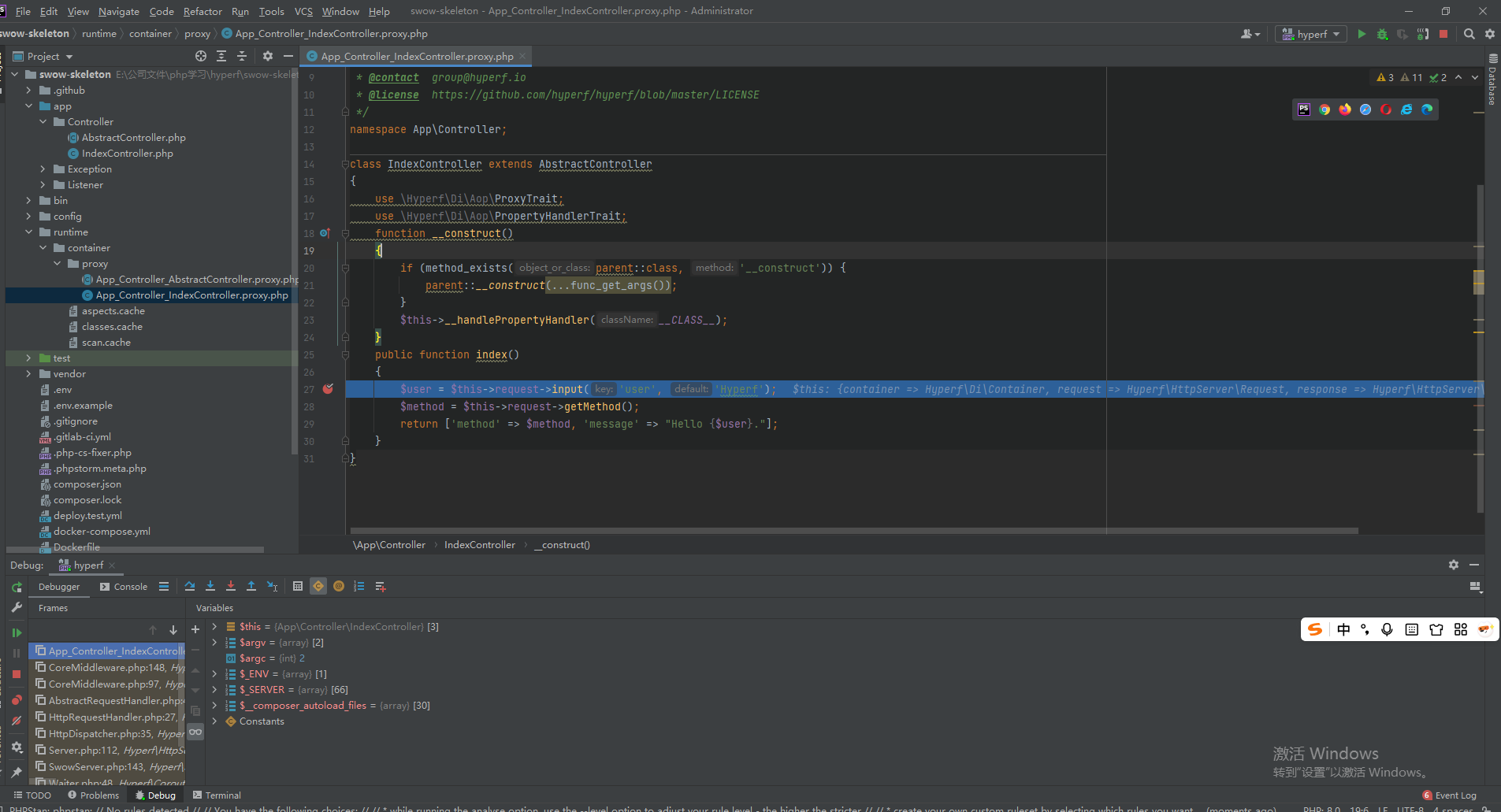The image size is (1501, 812).
Task: Open IndexController.php in project tree
Action: 127,154
